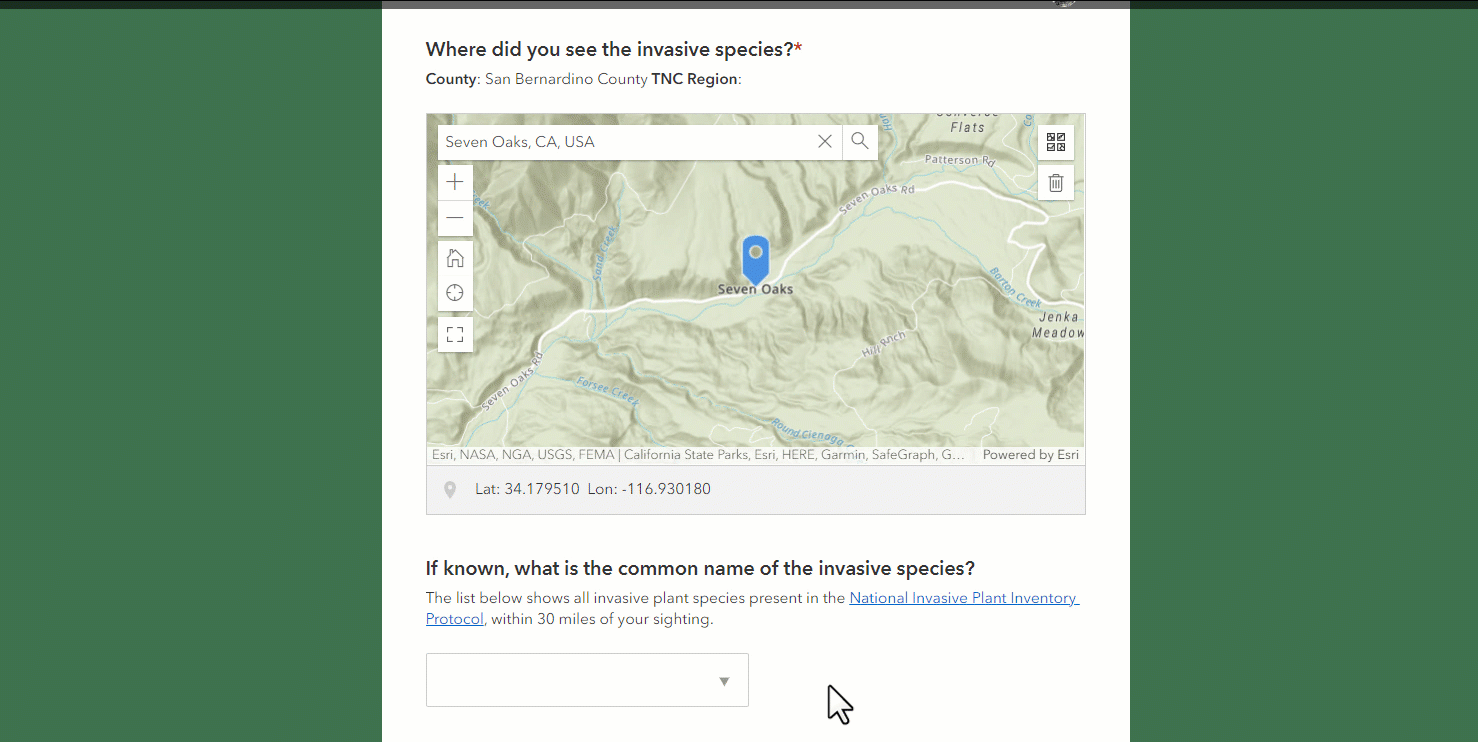Return map to home extent
This screenshot has height=742, width=1478.
point(455,258)
